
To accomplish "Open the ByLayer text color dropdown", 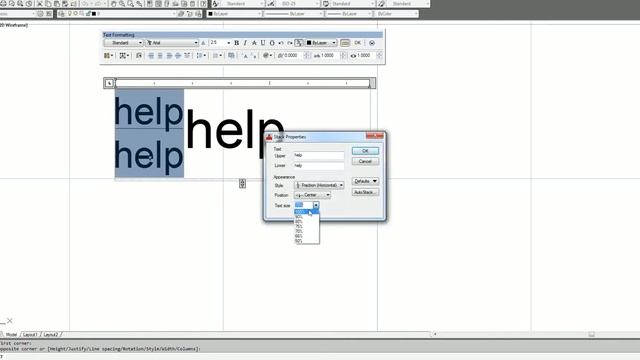I will (321, 43).
